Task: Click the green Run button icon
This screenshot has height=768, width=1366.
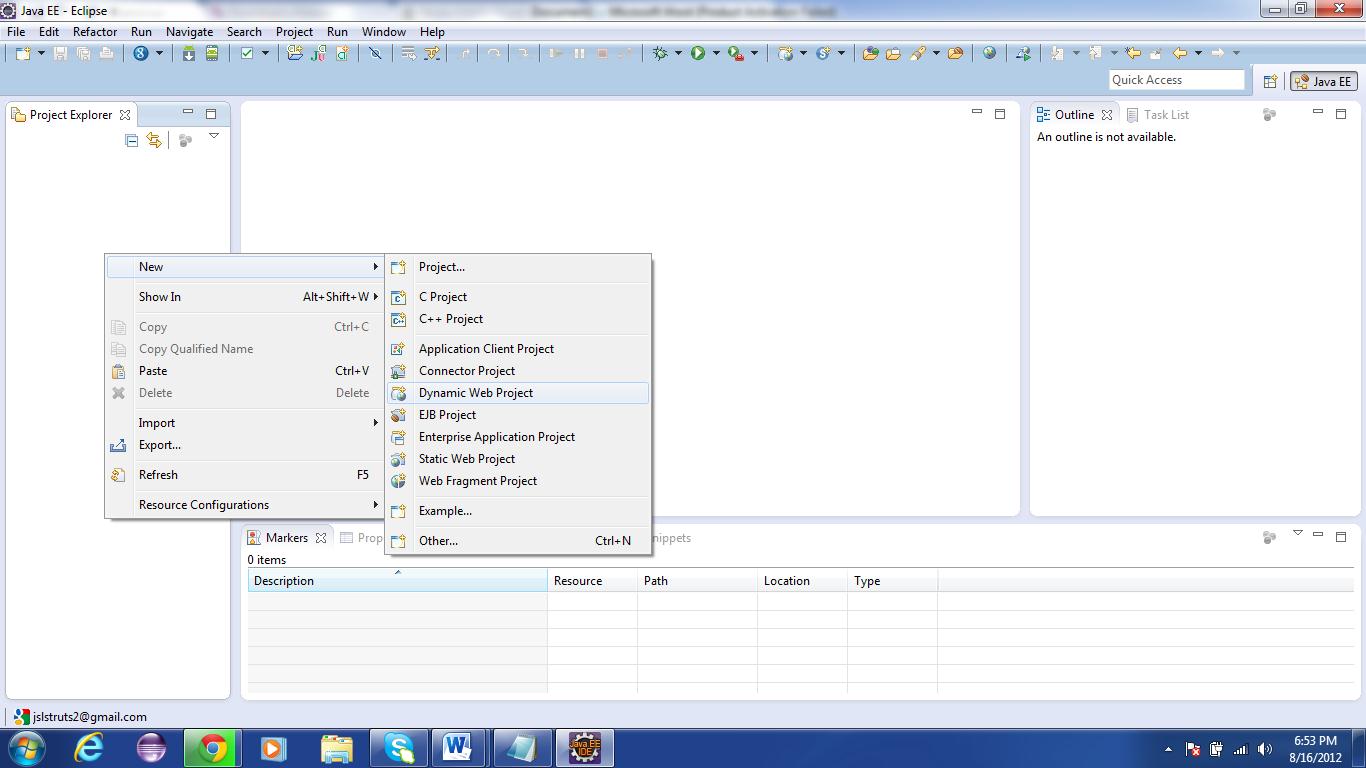Action: pyautogui.click(x=698, y=54)
